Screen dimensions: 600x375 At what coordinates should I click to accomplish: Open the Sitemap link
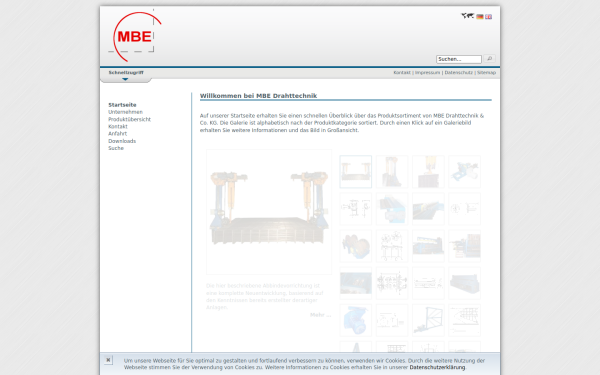point(486,72)
